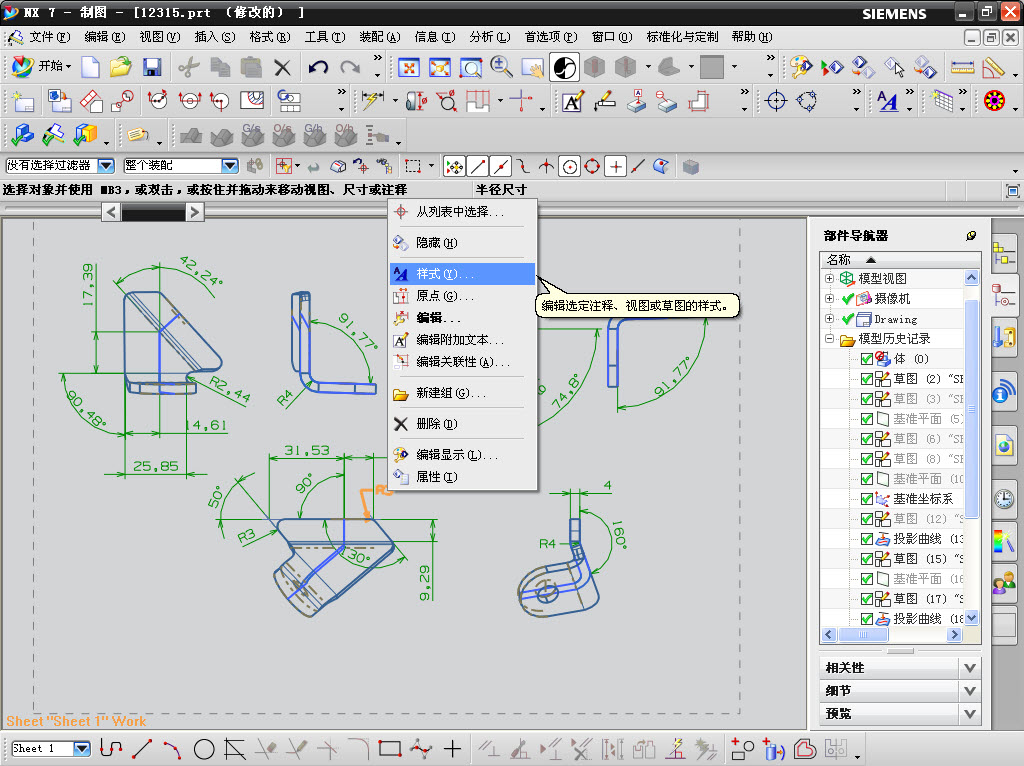The image size is (1024, 766).
Task: Select the Rectangle sketch tool in bottom toolbar
Action: pos(390,748)
